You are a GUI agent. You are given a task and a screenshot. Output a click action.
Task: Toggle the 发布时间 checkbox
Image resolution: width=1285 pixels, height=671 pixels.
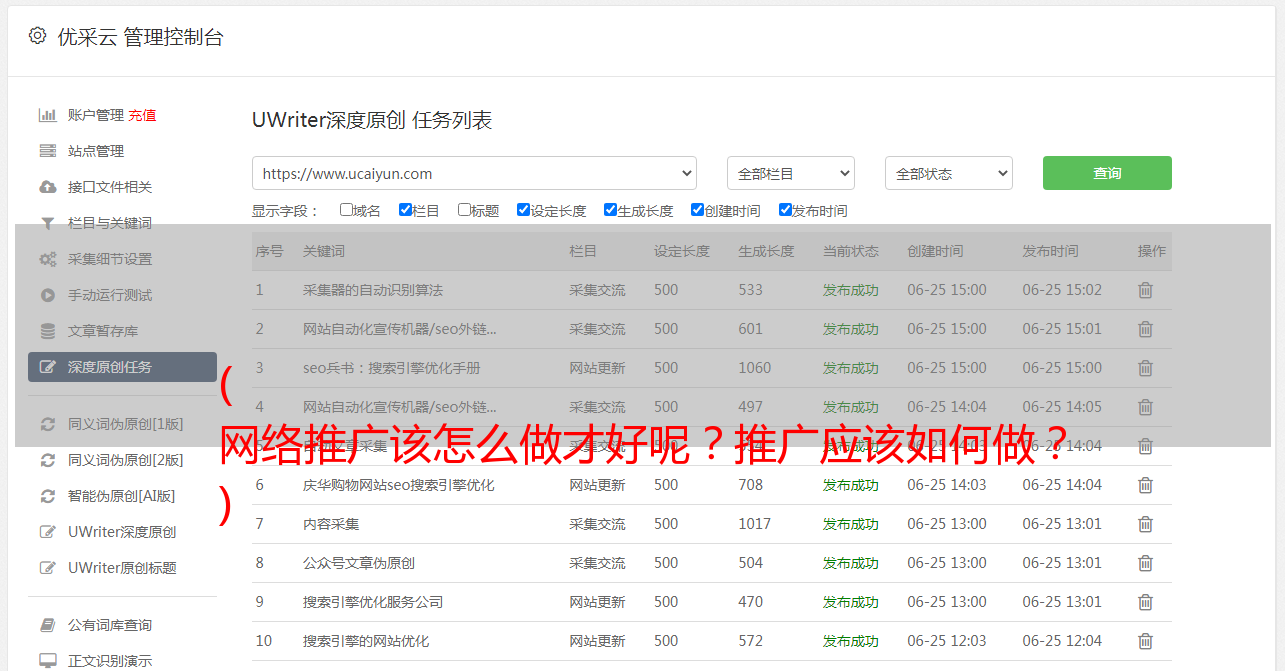pyautogui.click(x=785, y=210)
